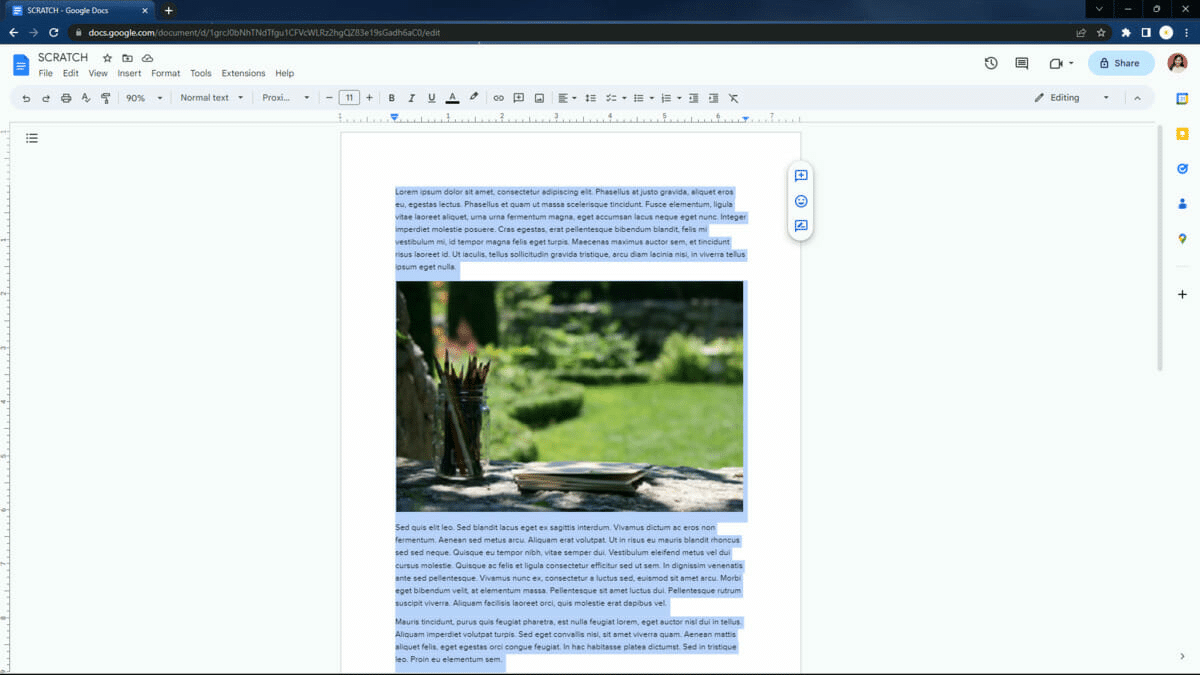This screenshot has width=1200, height=675.
Task: Click the font size field
Action: [349, 98]
